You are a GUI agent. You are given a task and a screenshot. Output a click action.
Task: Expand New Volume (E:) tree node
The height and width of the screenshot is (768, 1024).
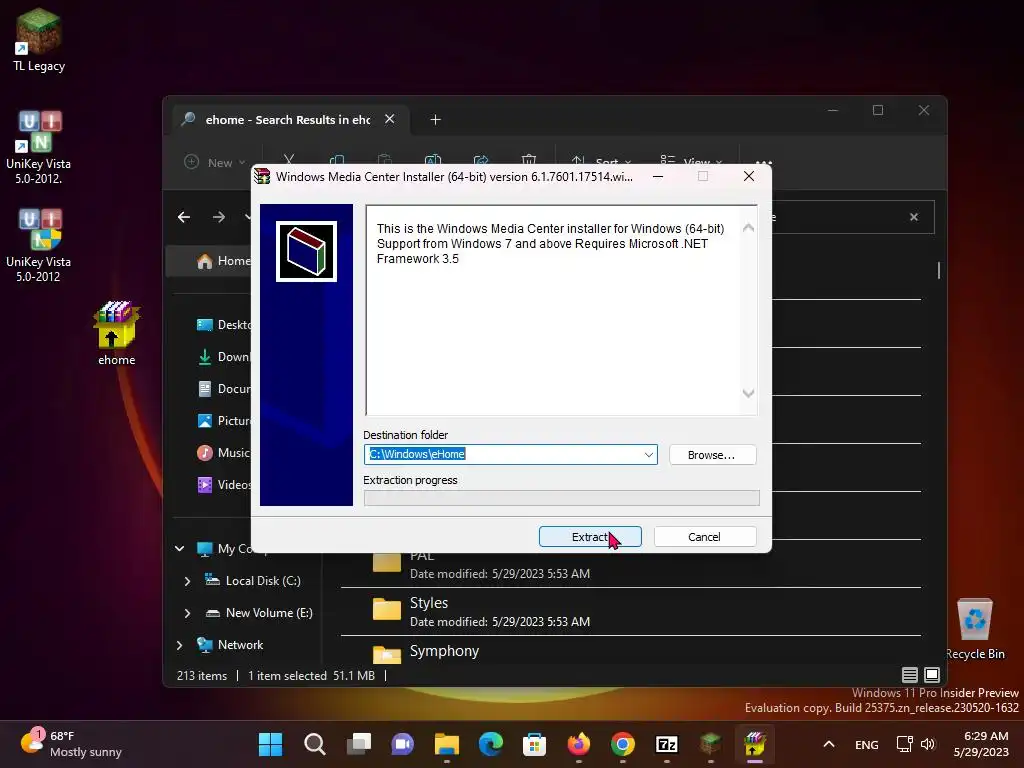coord(187,613)
